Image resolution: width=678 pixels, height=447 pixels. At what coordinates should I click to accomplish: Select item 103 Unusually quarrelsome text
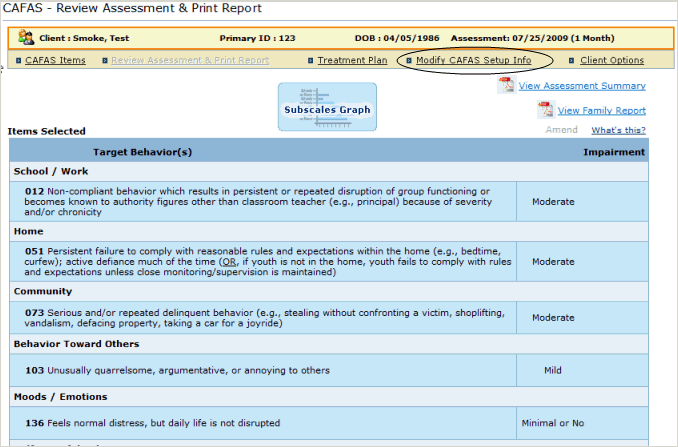[x=177, y=370]
